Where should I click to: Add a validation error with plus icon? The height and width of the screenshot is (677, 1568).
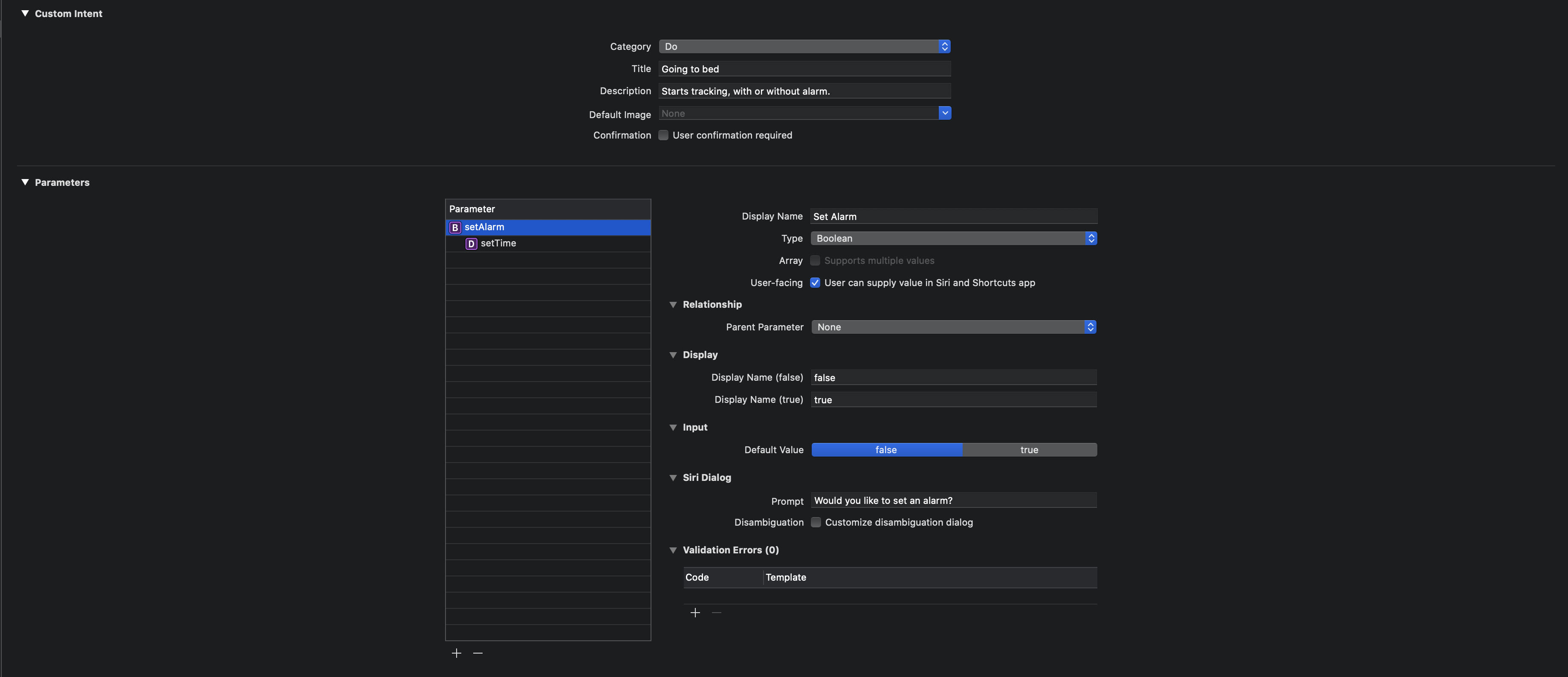pyautogui.click(x=695, y=613)
